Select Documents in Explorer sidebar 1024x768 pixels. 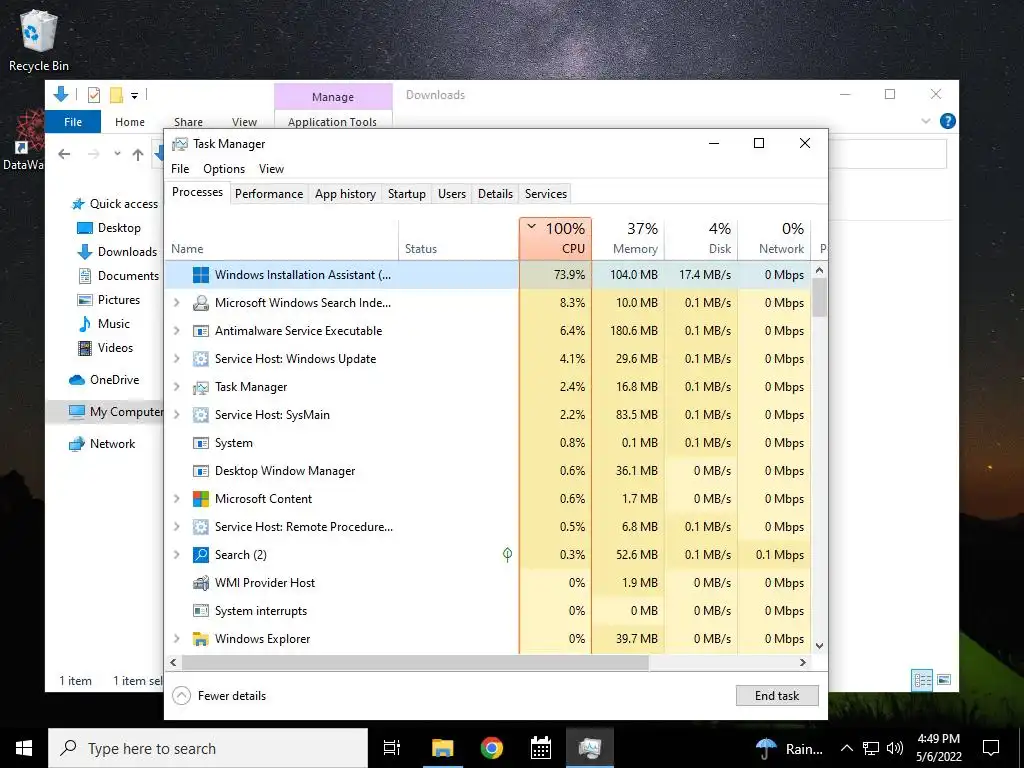tap(118, 276)
